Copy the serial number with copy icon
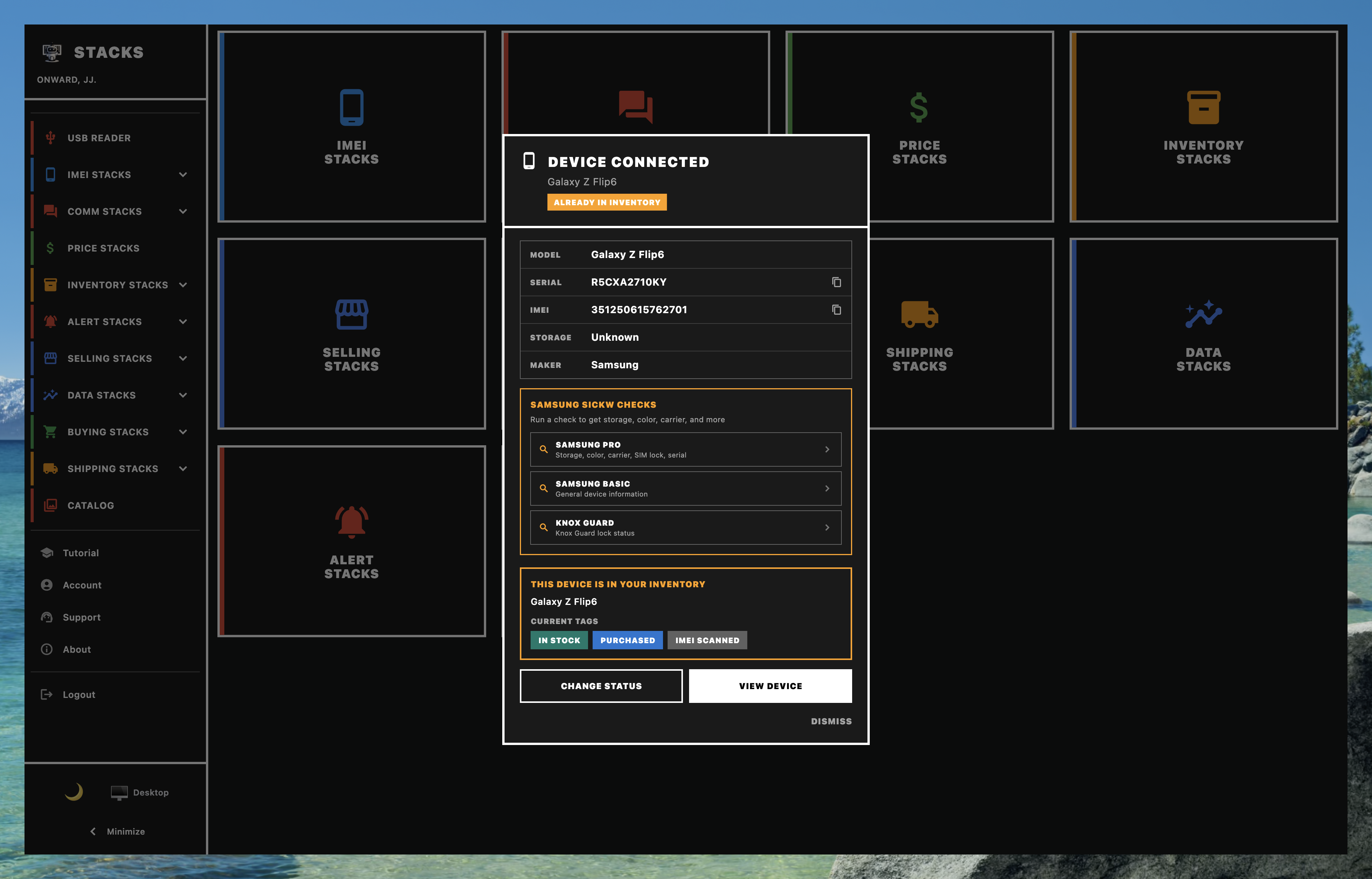Viewport: 1372px width, 879px height. point(836,282)
